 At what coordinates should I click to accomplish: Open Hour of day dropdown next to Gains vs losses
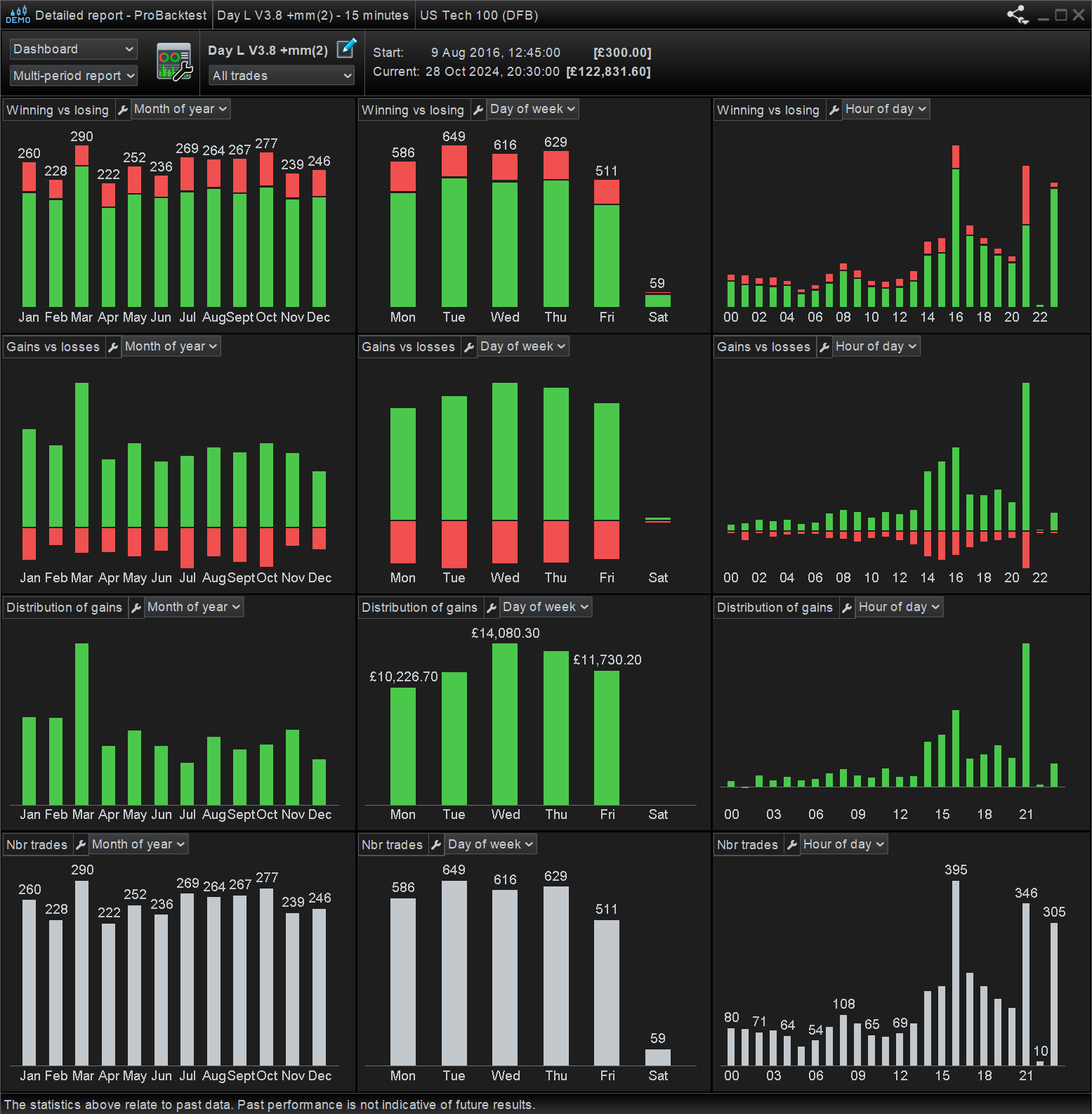coord(876,346)
